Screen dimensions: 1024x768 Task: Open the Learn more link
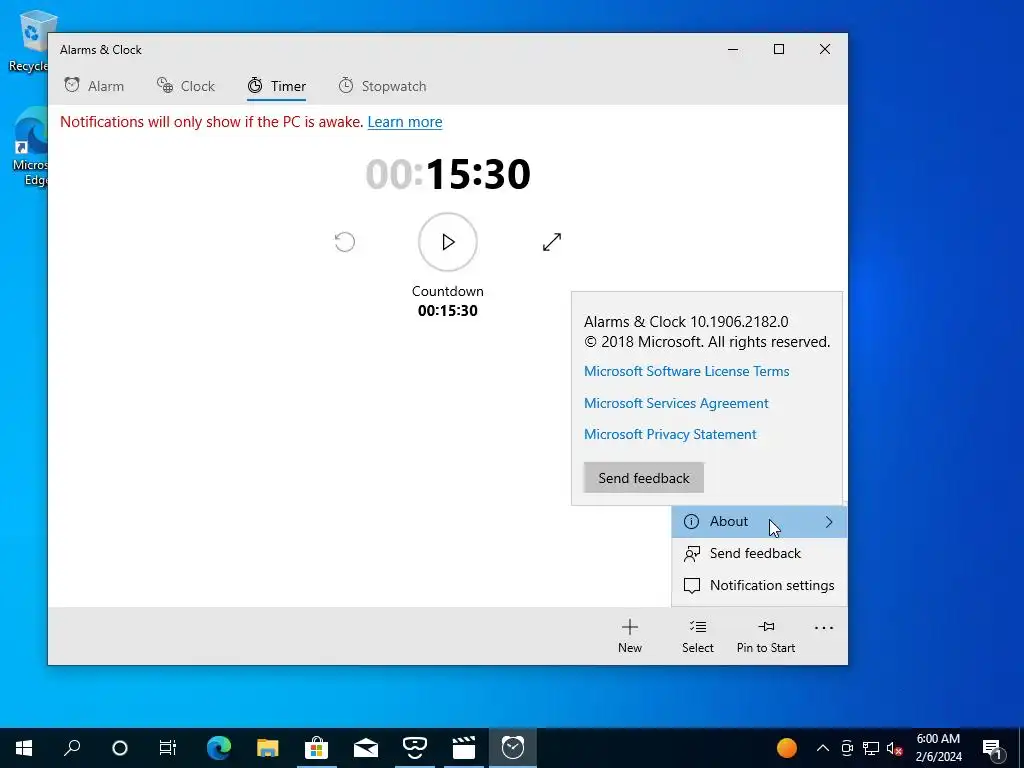click(x=405, y=122)
